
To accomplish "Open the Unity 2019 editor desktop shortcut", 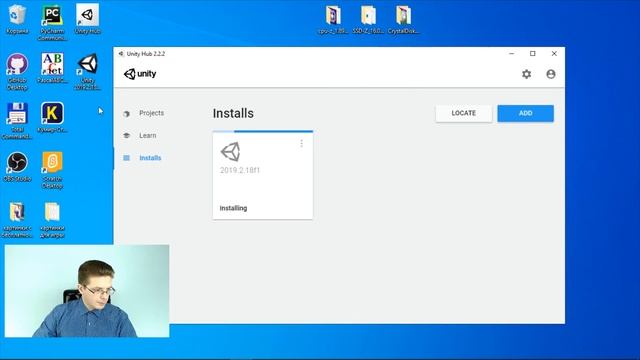I will pos(87,71).
